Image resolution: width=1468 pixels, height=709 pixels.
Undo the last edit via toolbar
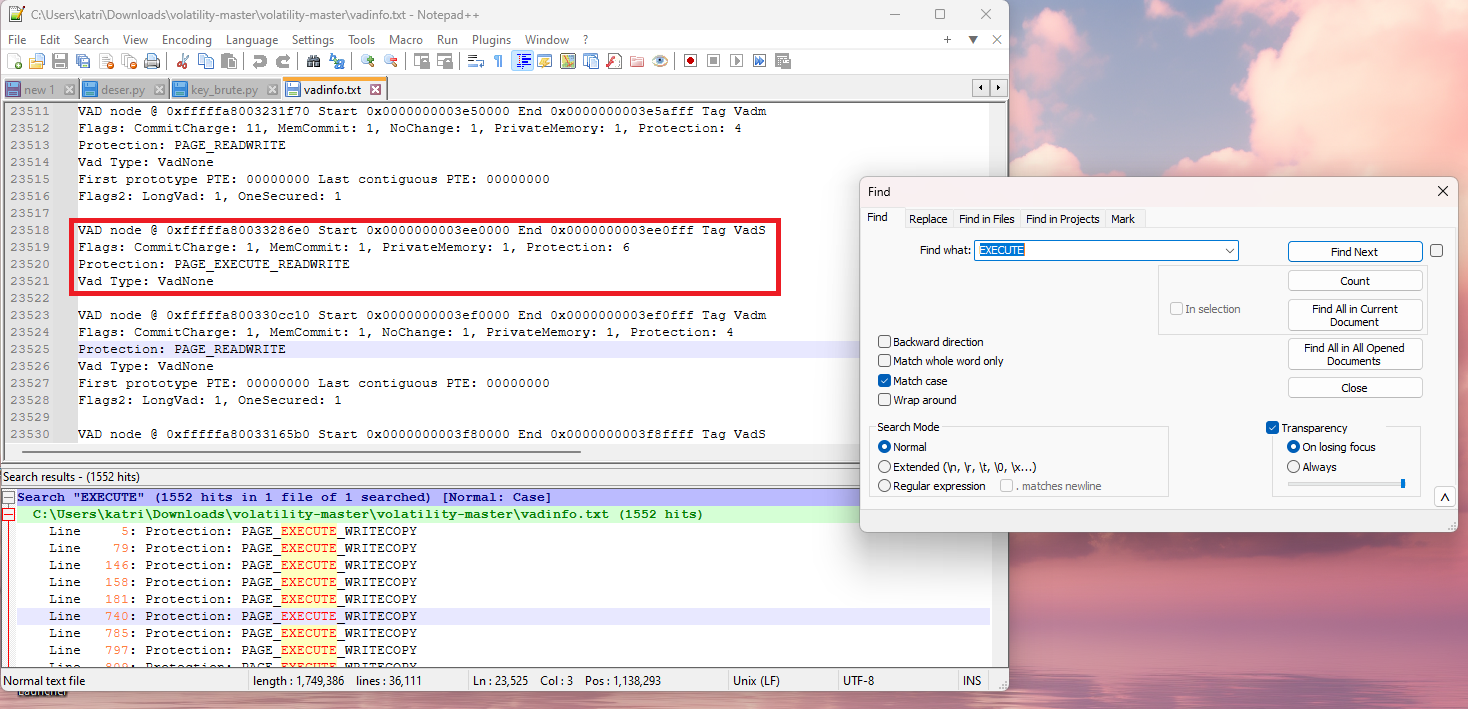coord(259,61)
